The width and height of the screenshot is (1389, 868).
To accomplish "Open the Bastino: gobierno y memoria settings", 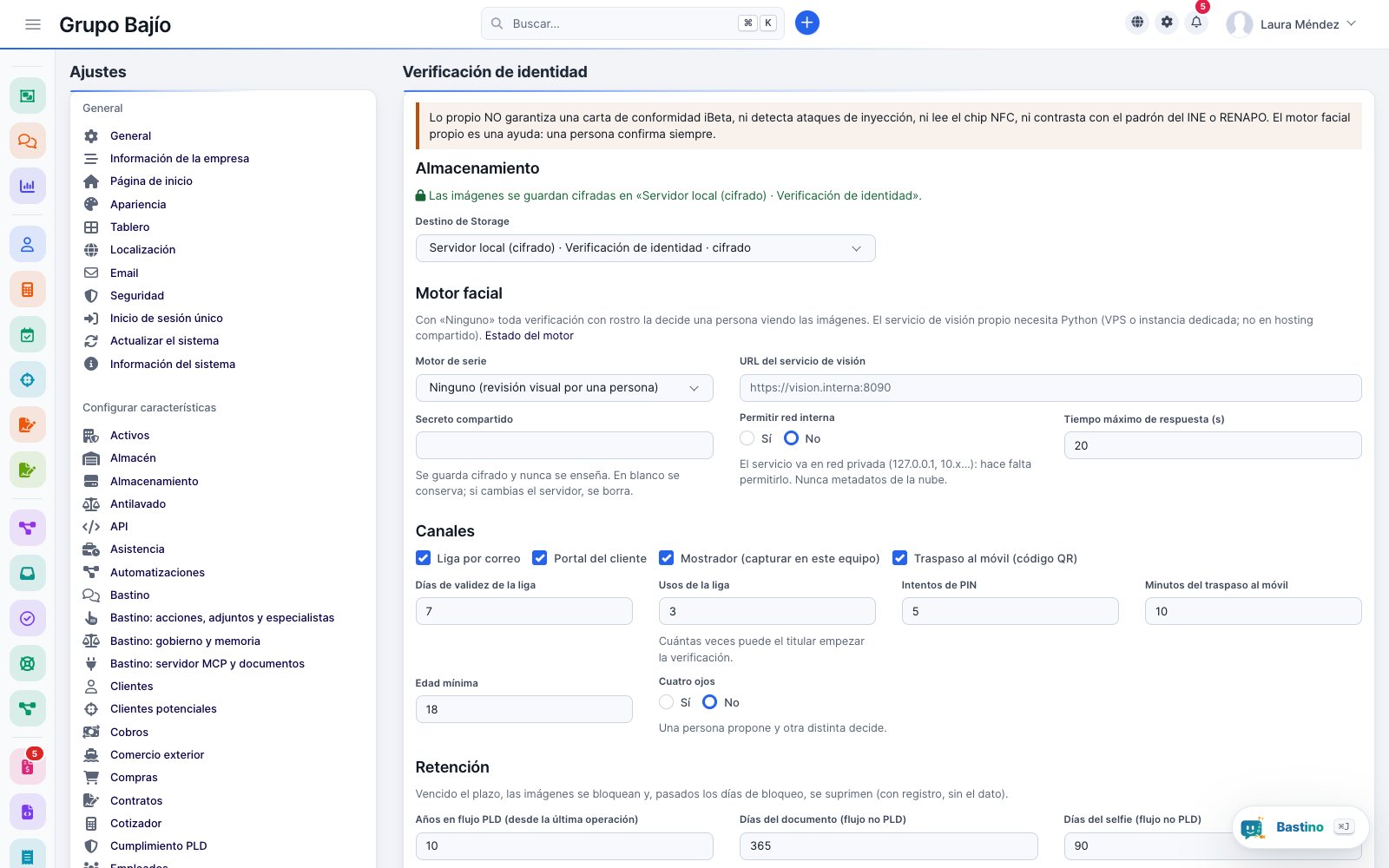I will coord(185,641).
